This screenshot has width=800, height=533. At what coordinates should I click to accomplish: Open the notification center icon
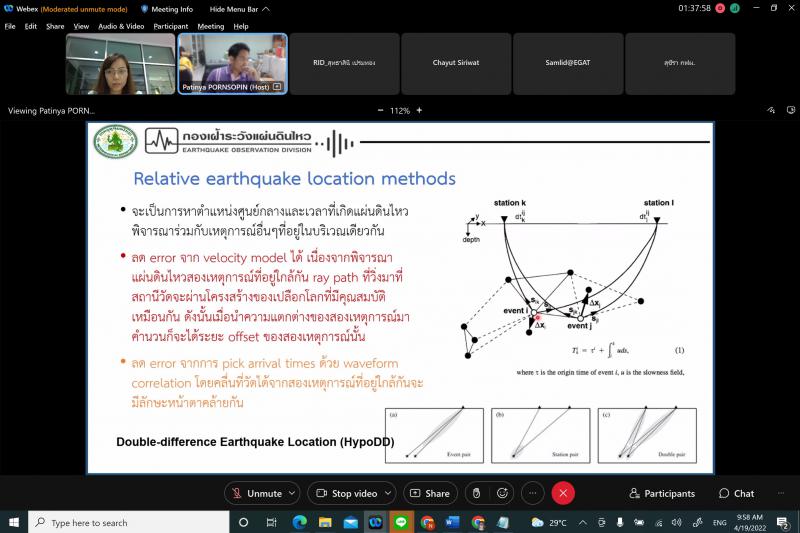(782, 522)
